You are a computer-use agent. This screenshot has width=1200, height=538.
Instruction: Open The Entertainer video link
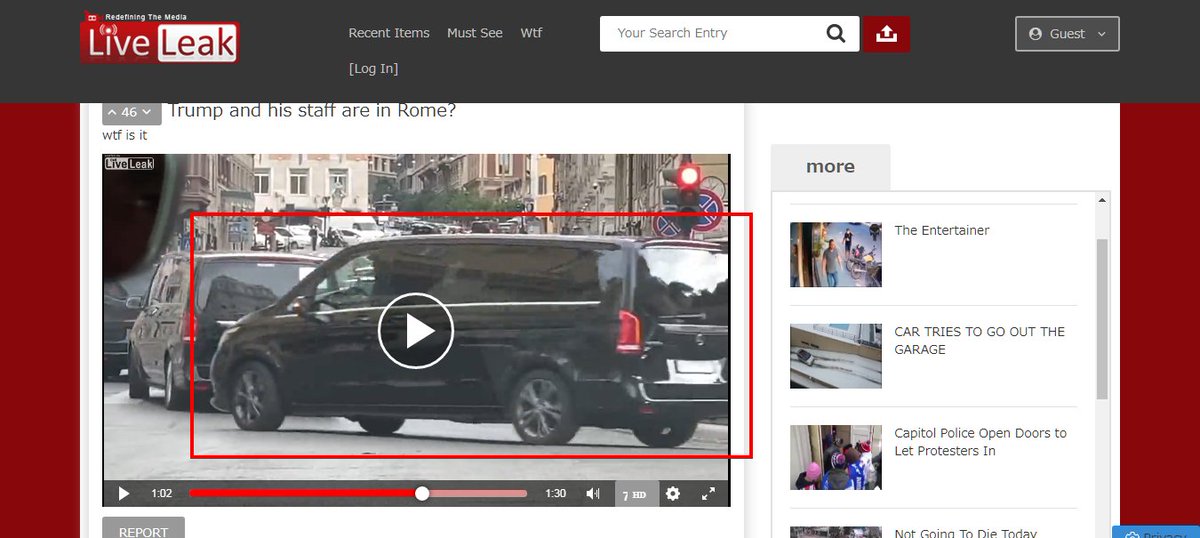(942, 230)
